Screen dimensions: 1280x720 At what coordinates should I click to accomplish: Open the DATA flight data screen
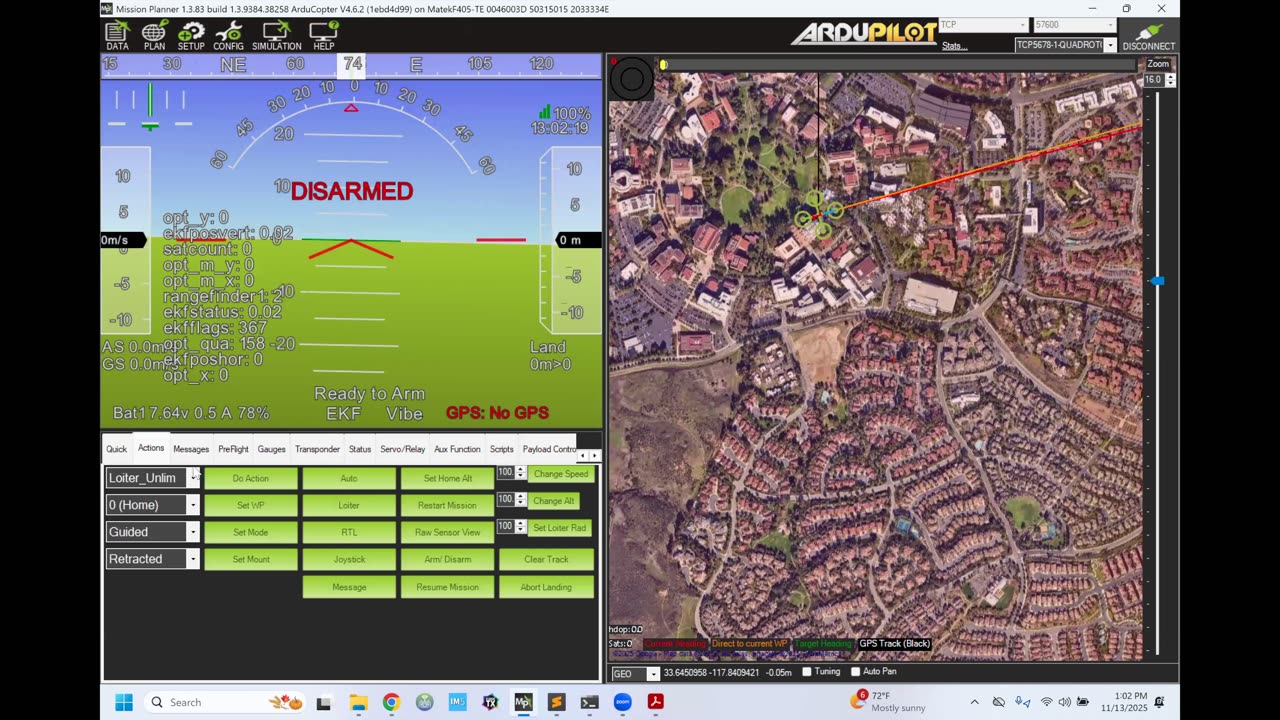point(118,36)
